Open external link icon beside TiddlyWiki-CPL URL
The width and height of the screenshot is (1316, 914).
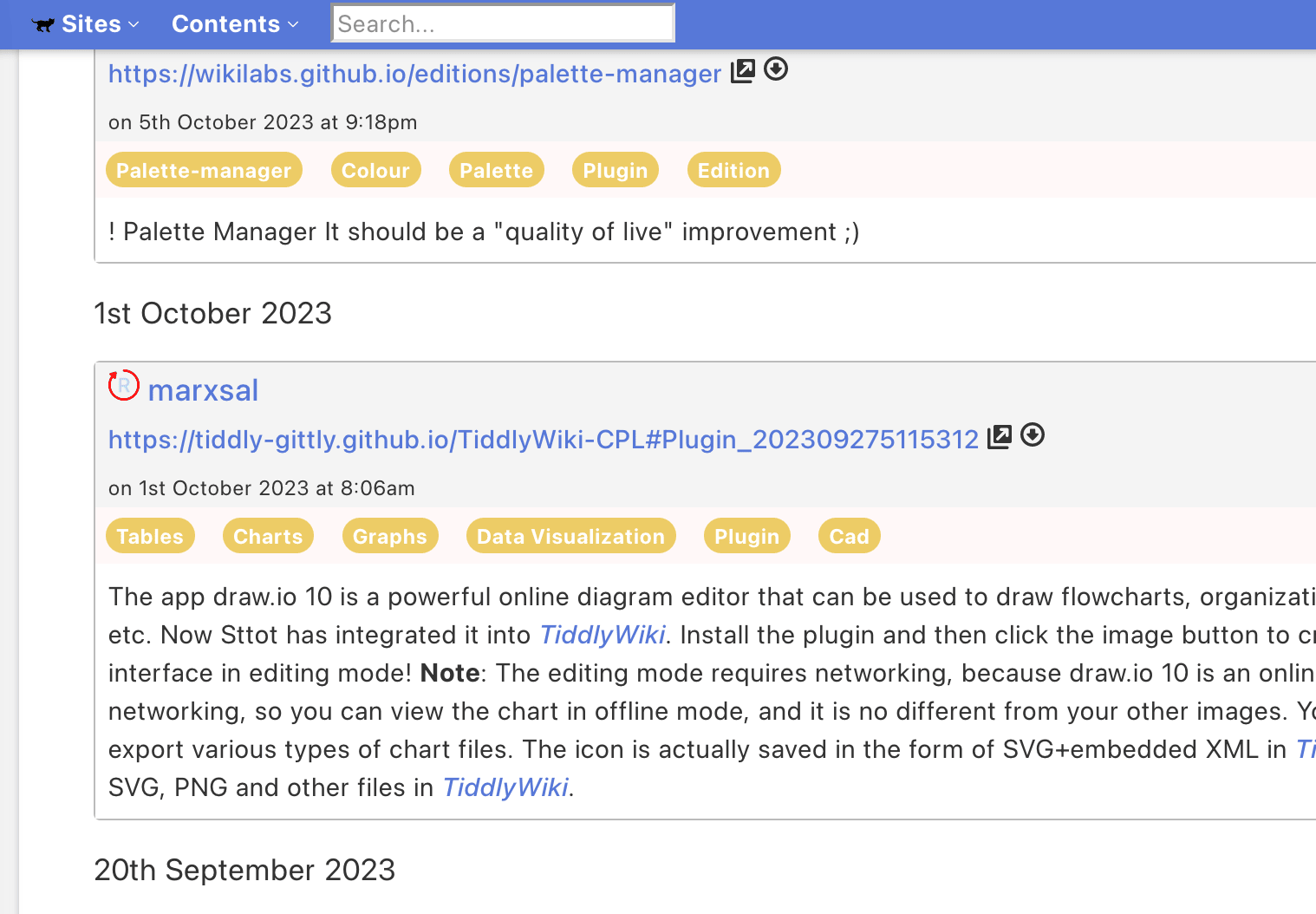(1000, 437)
